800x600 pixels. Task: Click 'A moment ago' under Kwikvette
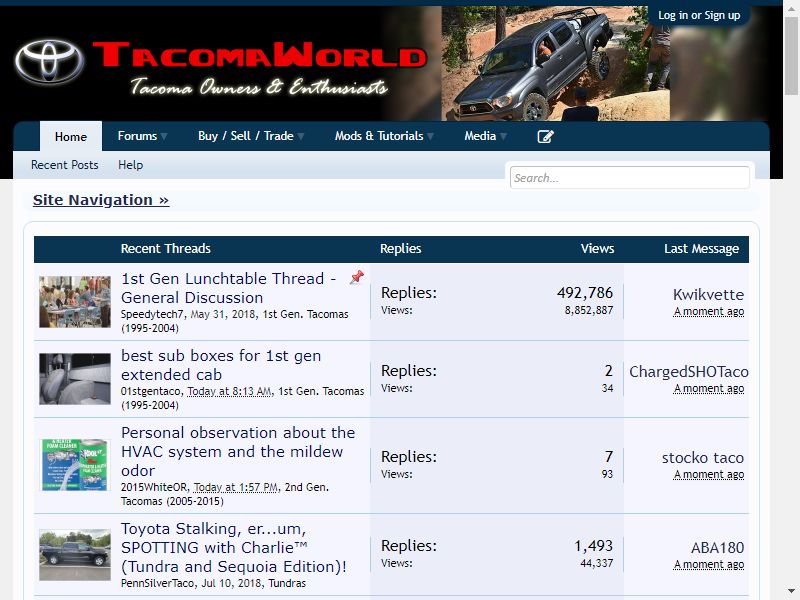point(709,311)
